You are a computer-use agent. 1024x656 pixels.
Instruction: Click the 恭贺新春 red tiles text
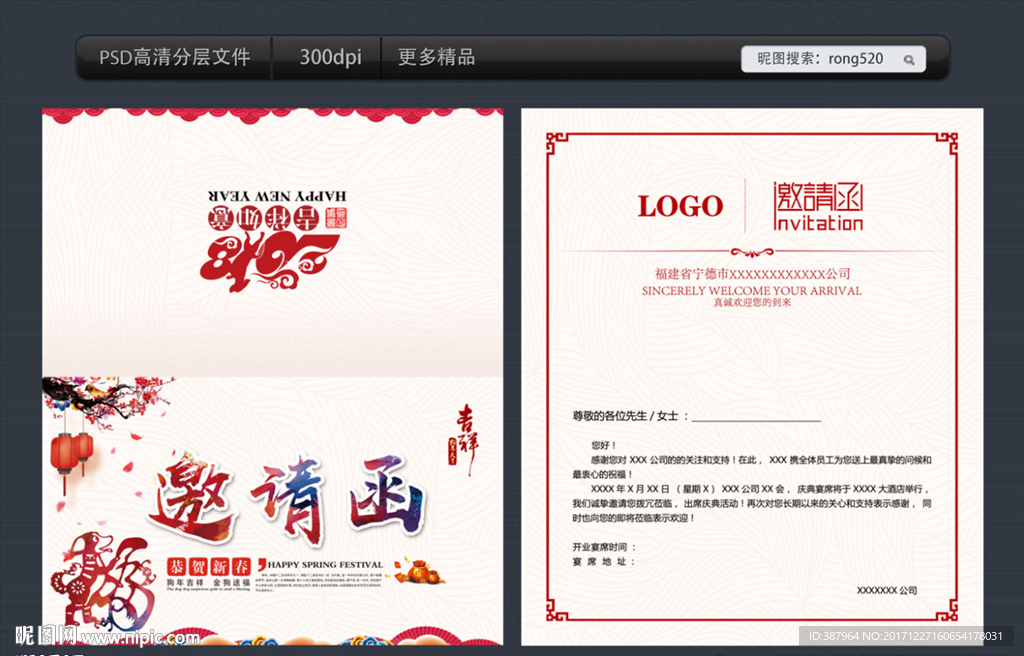(x=208, y=566)
